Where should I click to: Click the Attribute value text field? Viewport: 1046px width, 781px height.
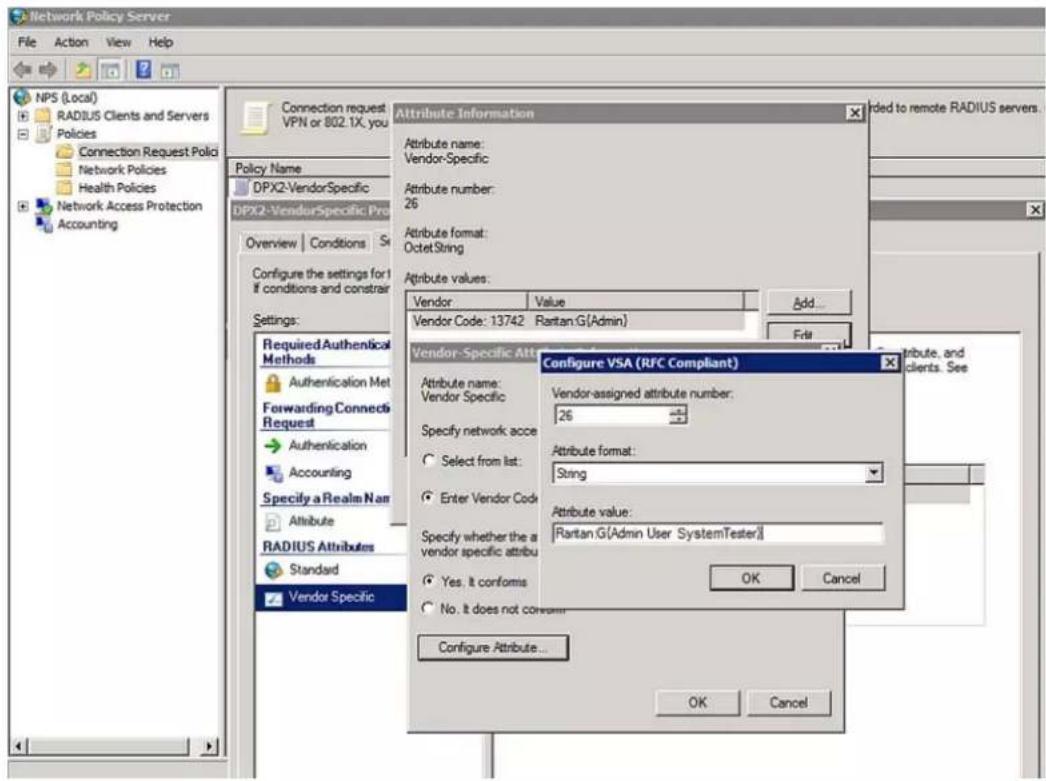(x=718, y=533)
